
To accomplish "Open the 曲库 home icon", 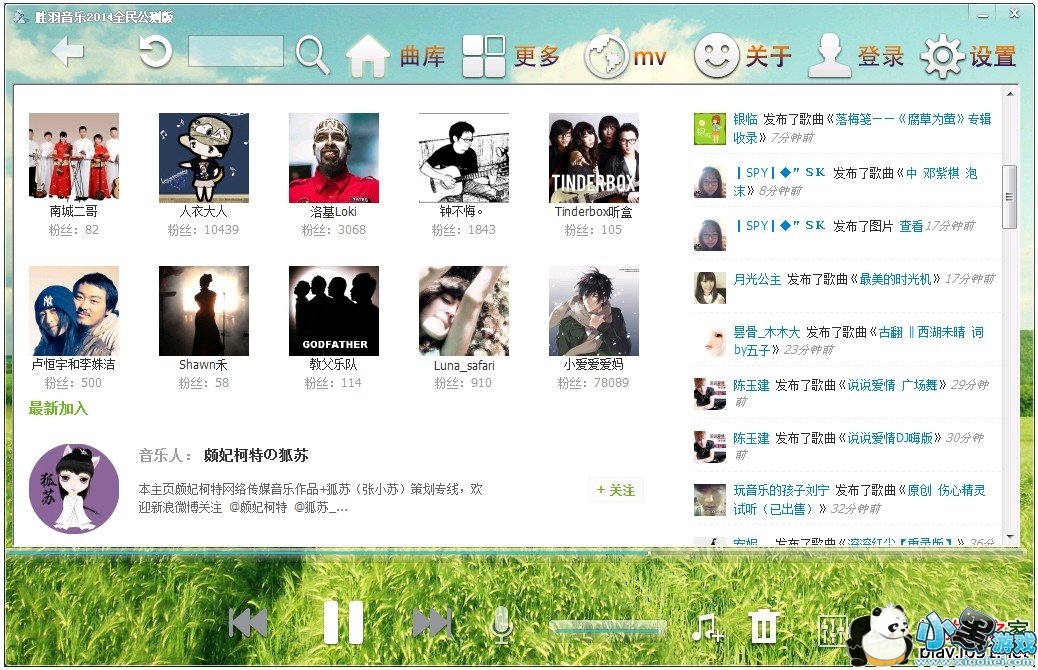I will (368, 56).
